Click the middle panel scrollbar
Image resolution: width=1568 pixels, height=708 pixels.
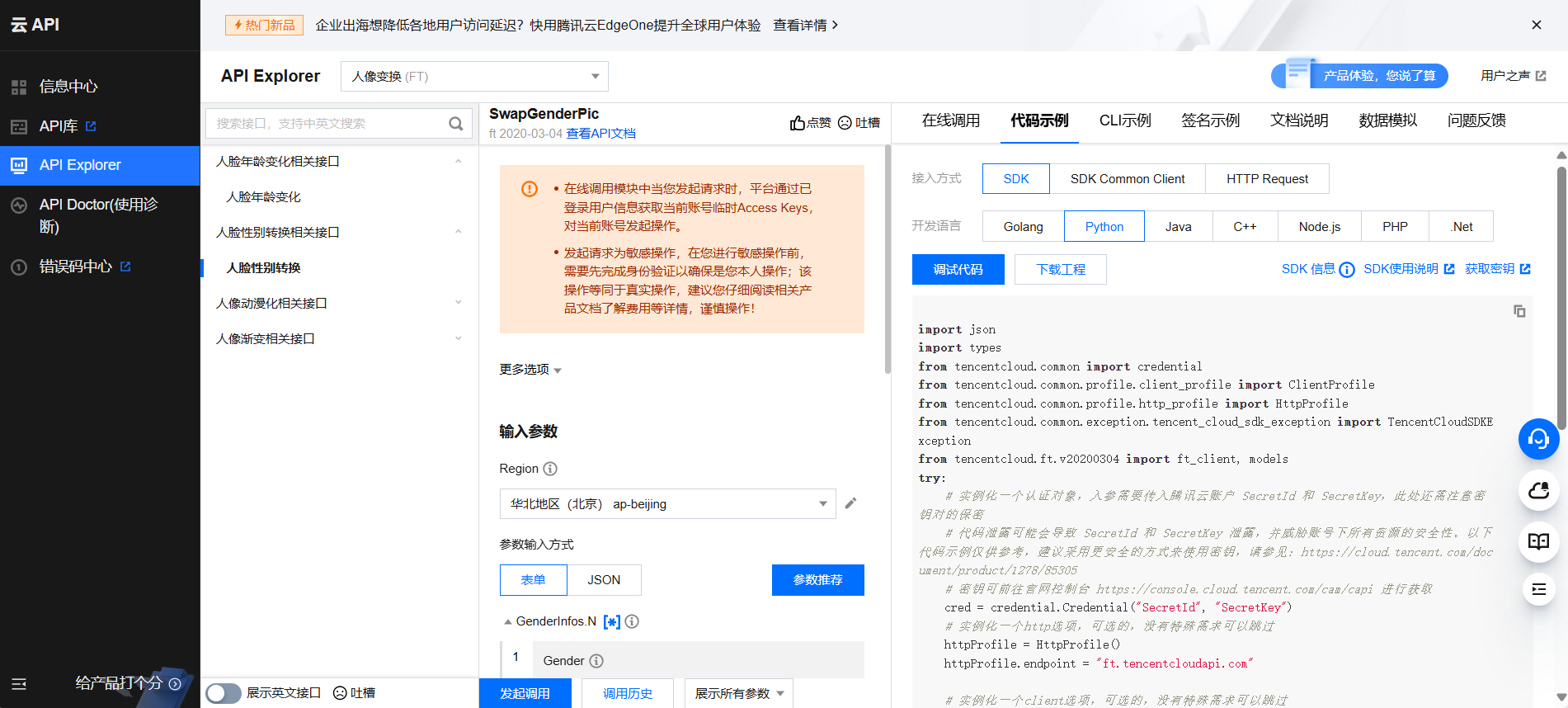click(888, 260)
